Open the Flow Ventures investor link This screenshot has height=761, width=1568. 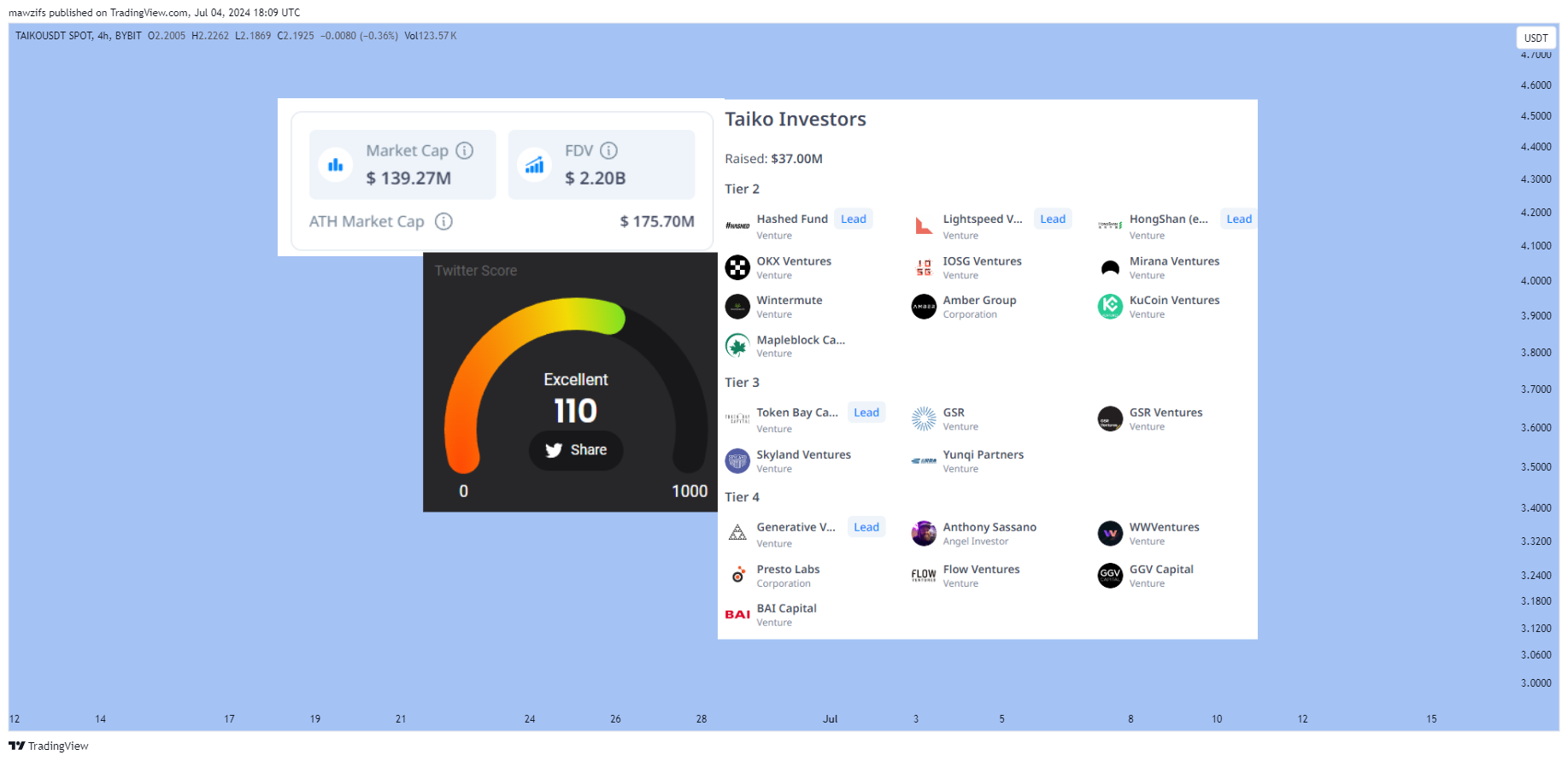(x=981, y=570)
